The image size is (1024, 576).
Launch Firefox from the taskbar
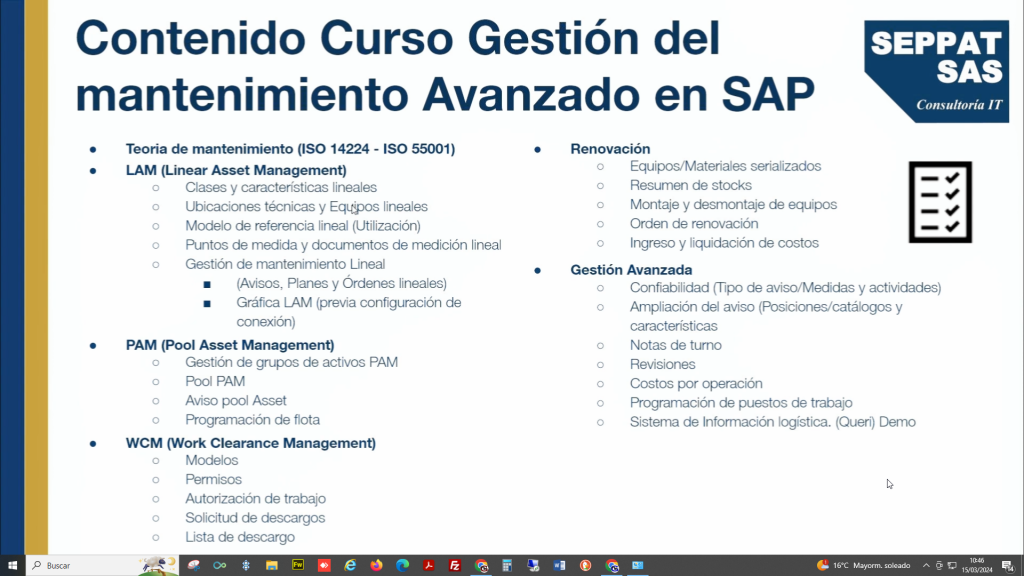pos(376,566)
